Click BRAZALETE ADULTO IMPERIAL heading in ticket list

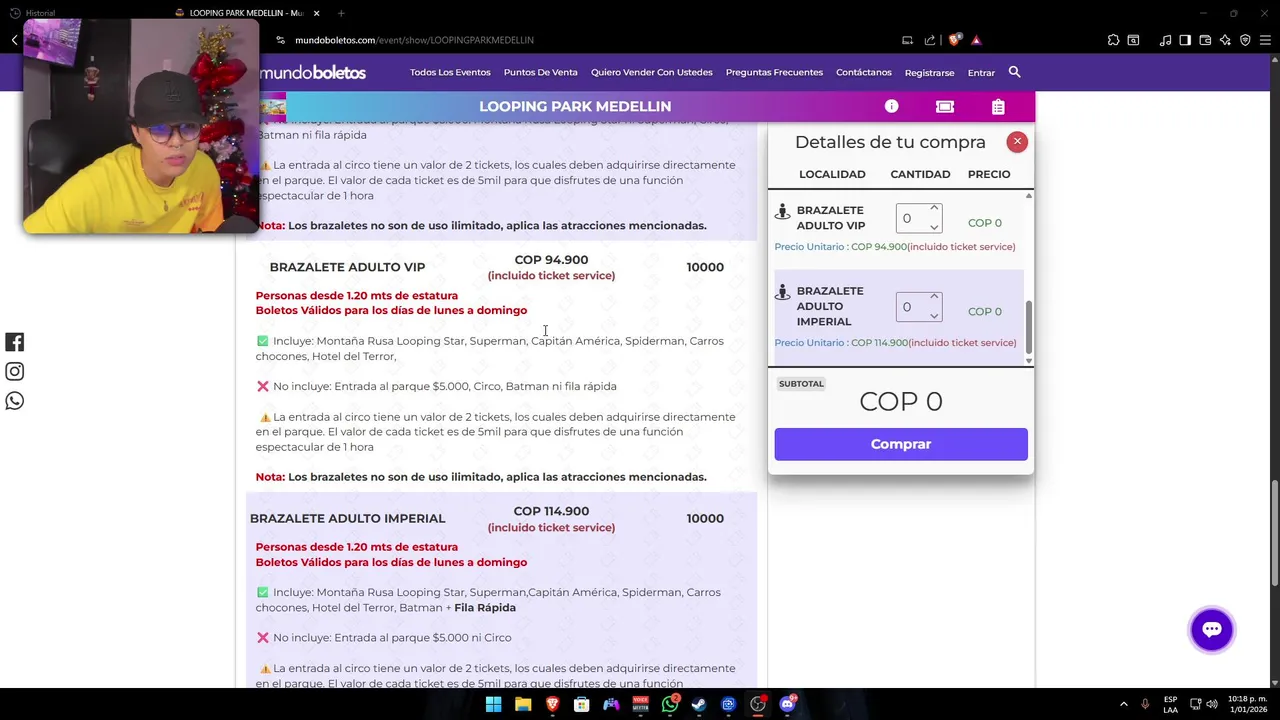[x=347, y=518]
